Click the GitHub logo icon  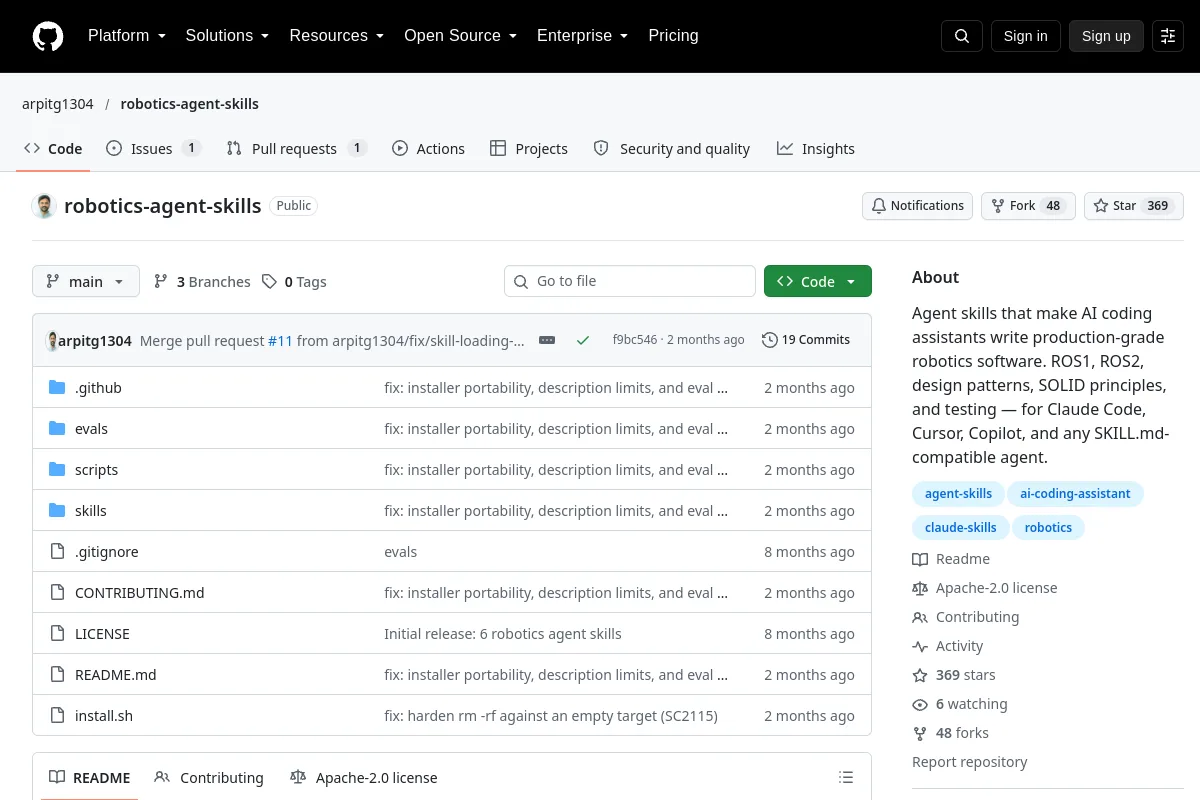click(48, 36)
